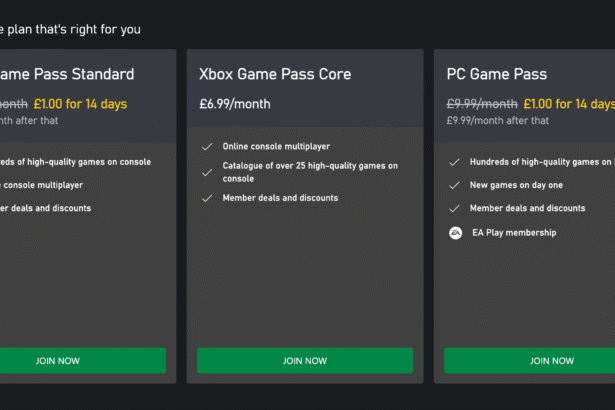Select the PC Game Pass heading
Viewport: 615px width, 410px height.
[497, 74]
